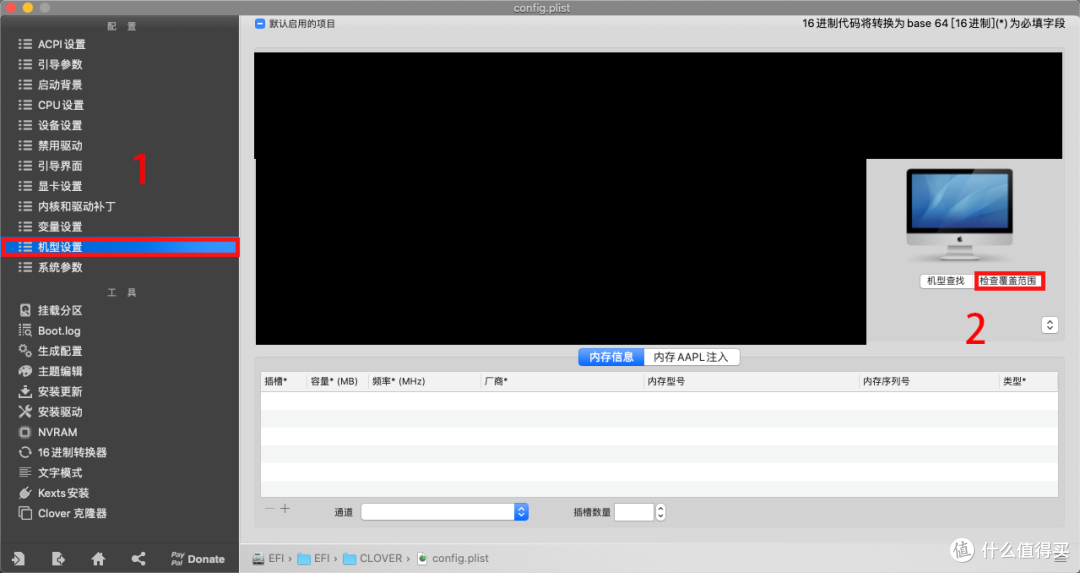This screenshot has width=1080, height=573.
Task: Click 检查覆盖范围 button
Action: click(x=1008, y=281)
